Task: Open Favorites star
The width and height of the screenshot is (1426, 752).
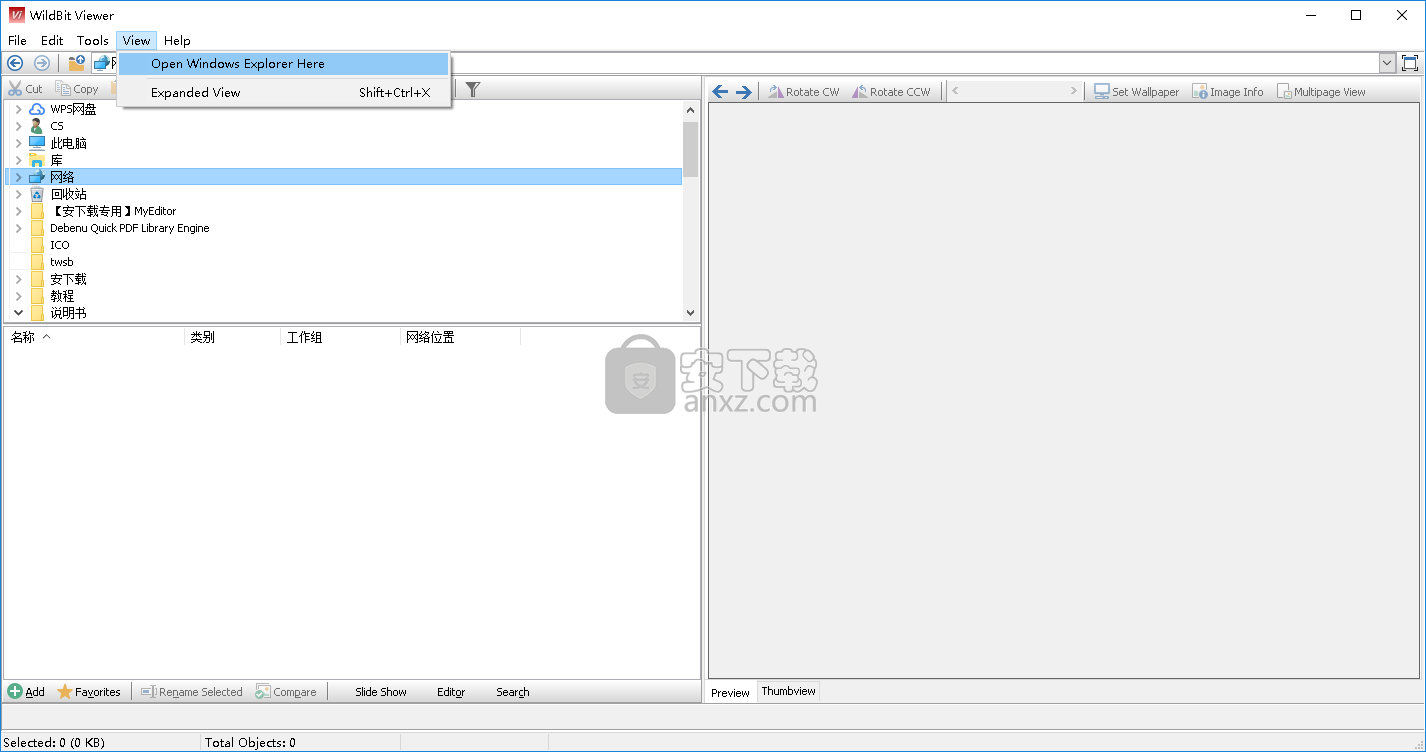Action: point(89,692)
